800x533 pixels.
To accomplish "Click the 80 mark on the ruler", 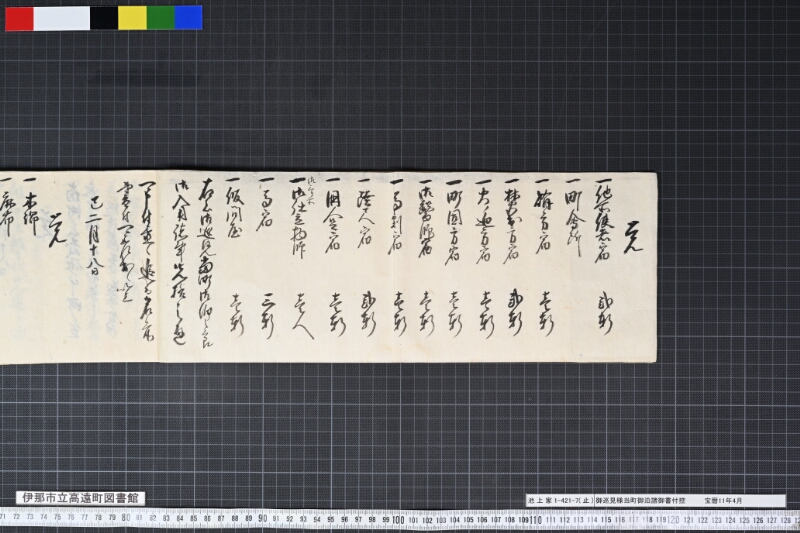I will coord(126,518).
